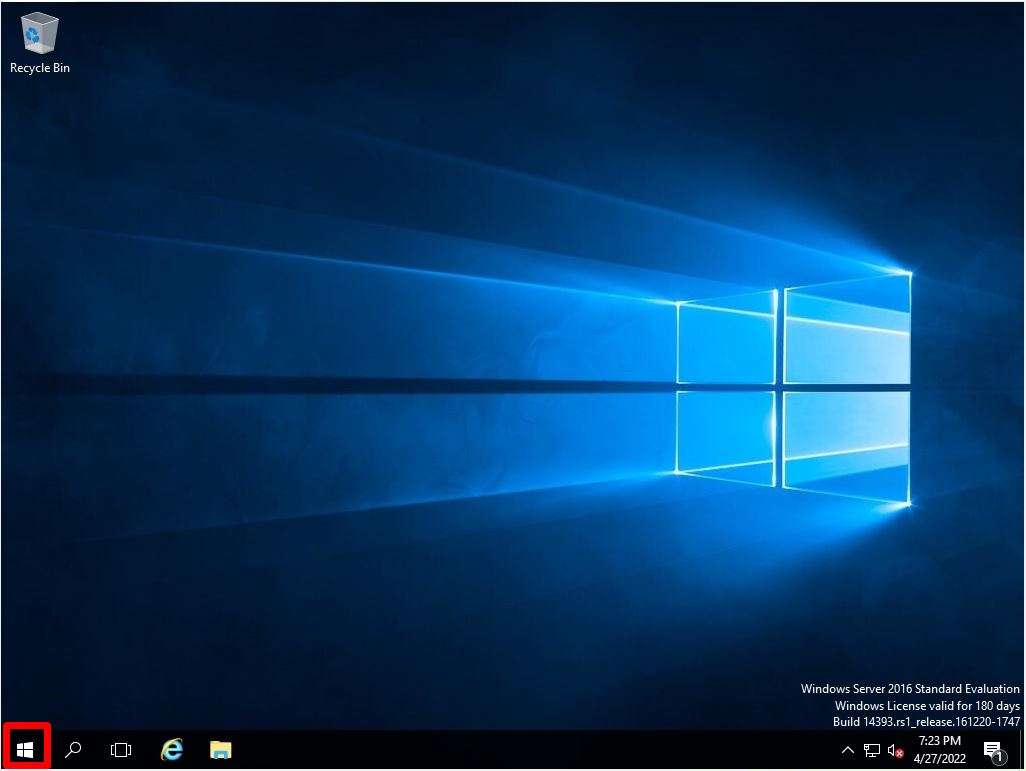Open File Explorer from taskbar
Screen dimensions: 1026x771
tap(221, 749)
